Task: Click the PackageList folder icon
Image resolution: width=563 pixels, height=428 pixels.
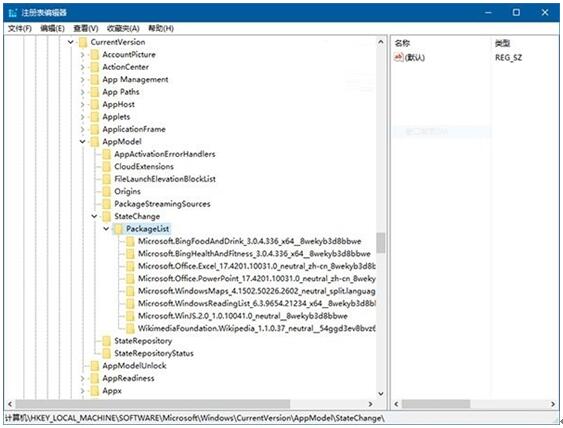Action: tap(118, 229)
